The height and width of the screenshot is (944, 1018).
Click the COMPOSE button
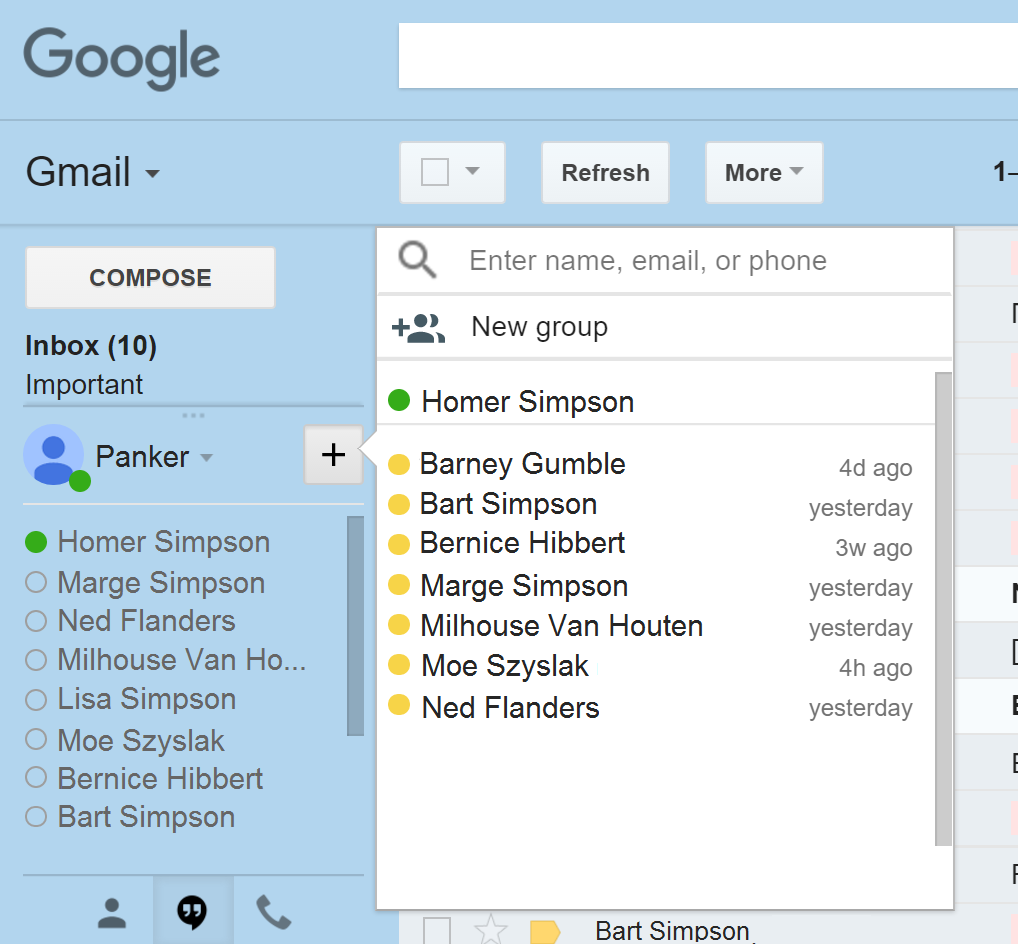click(x=150, y=278)
